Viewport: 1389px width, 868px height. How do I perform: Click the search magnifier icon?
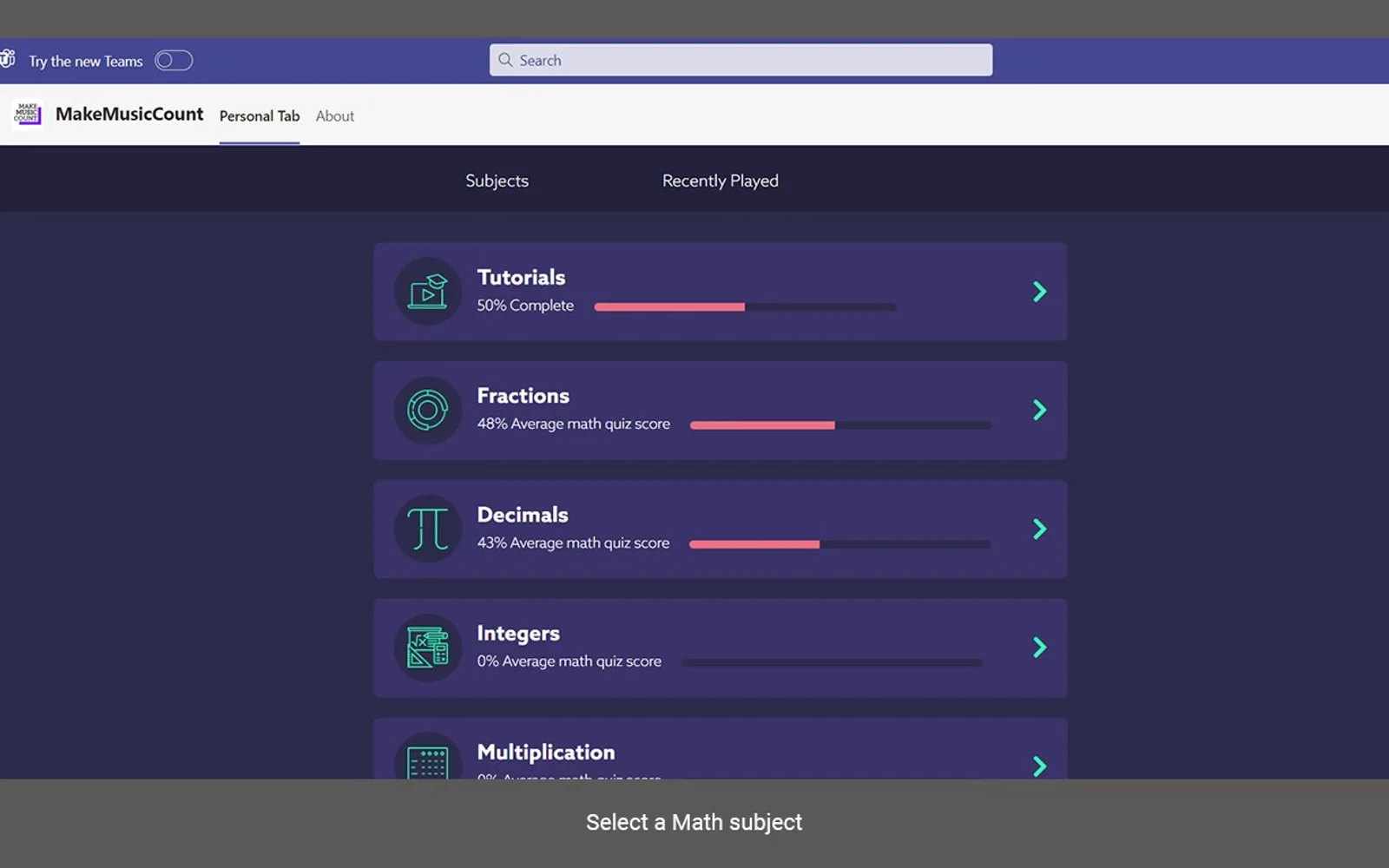505,60
